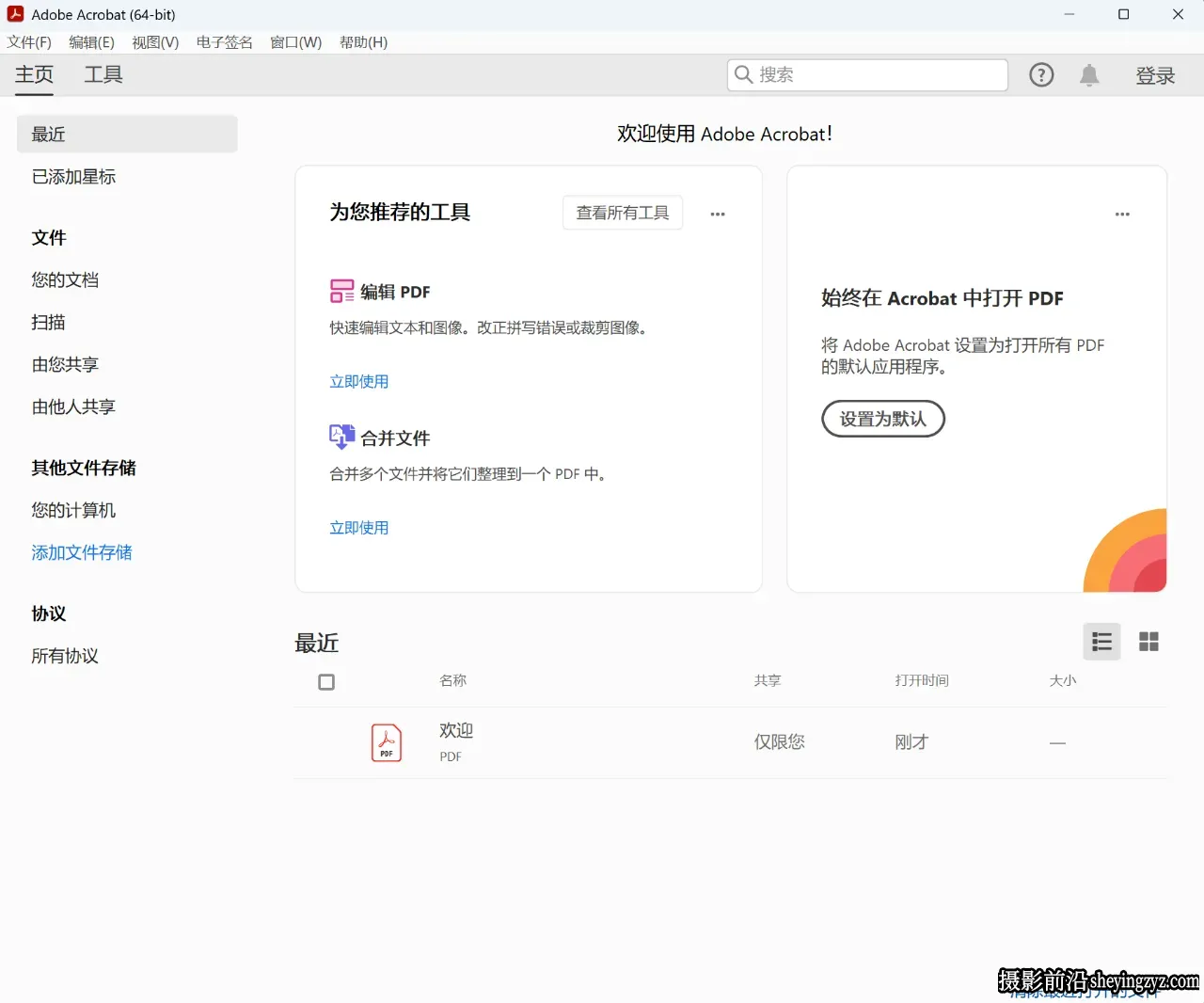Click 仅限您 in the 欢迎 row
Viewport: 1204px width, 1003px height.
(780, 741)
